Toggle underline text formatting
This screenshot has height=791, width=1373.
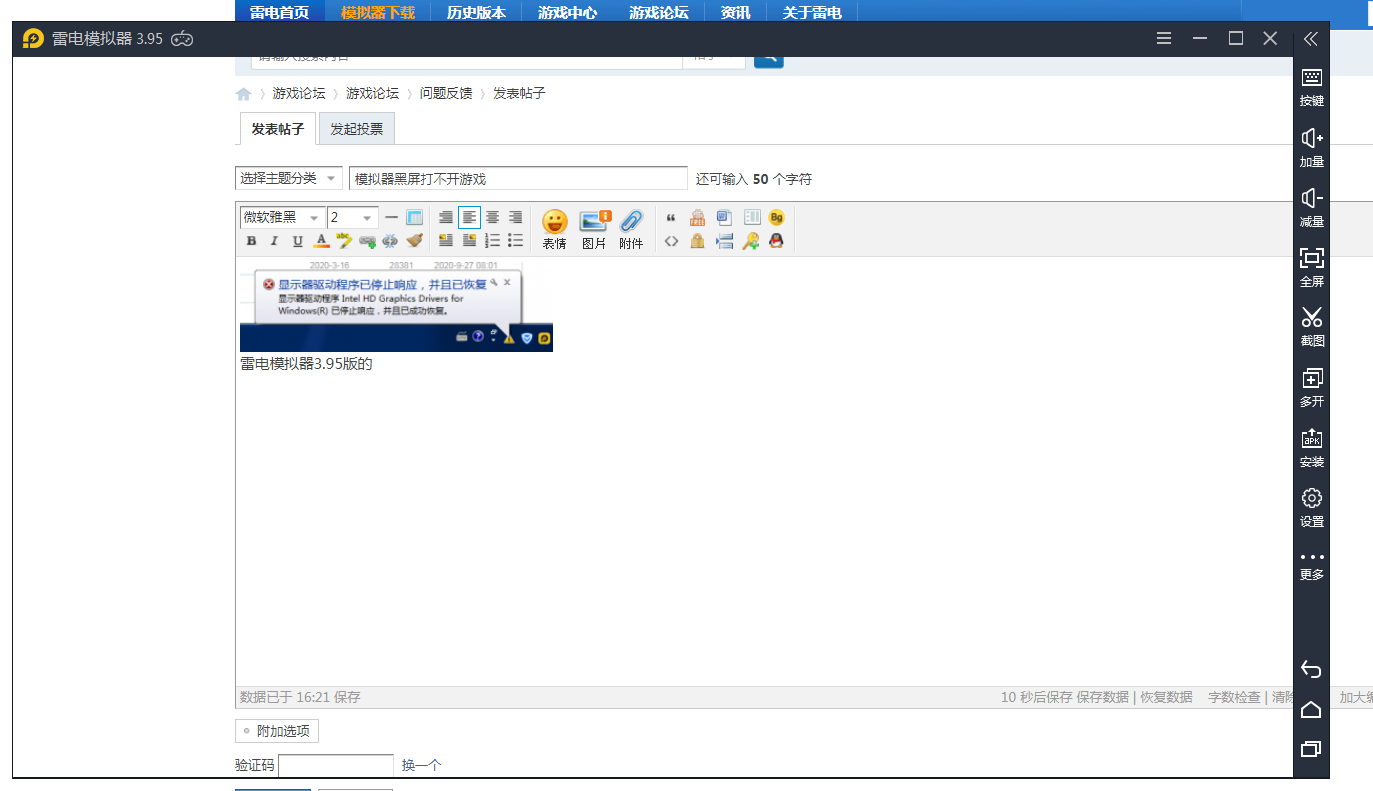click(297, 241)
